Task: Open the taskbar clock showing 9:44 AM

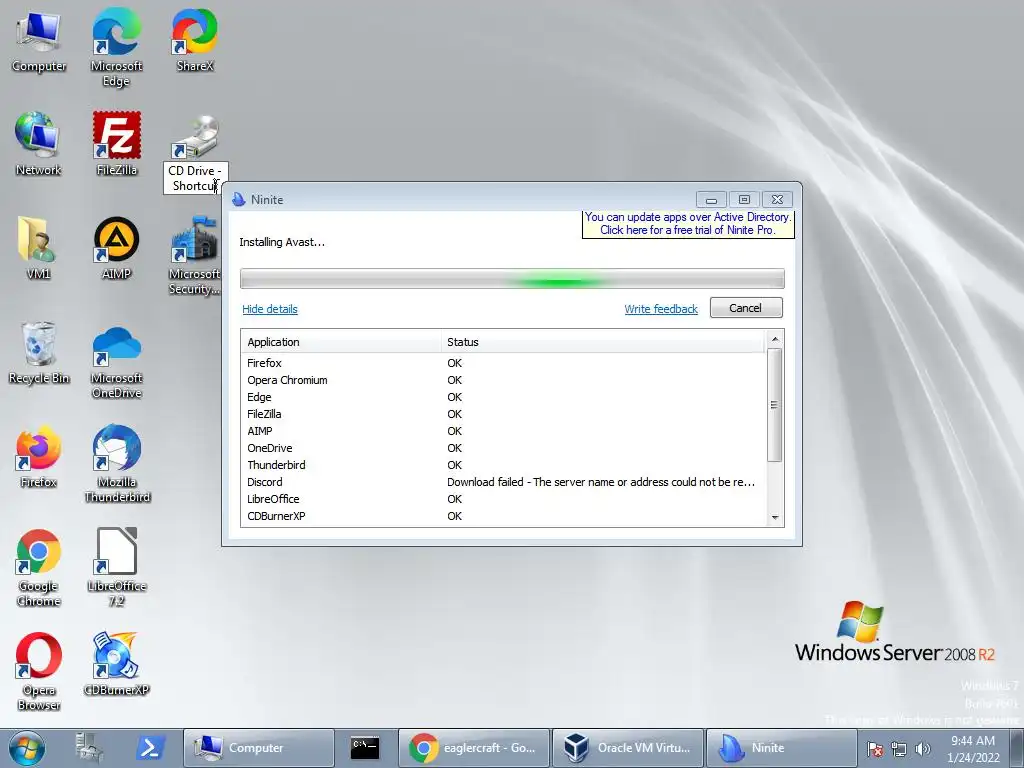Action: [973, 748]
